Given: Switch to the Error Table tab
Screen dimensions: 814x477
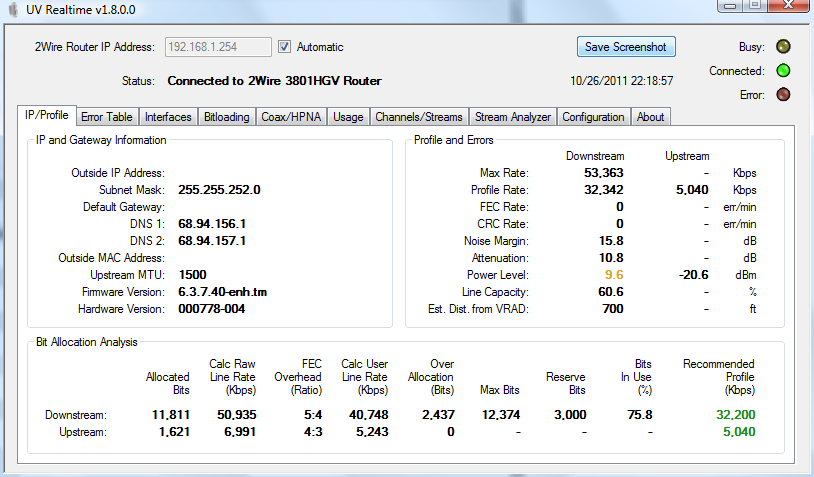Looking at the screenshot, I should (106, 117).
